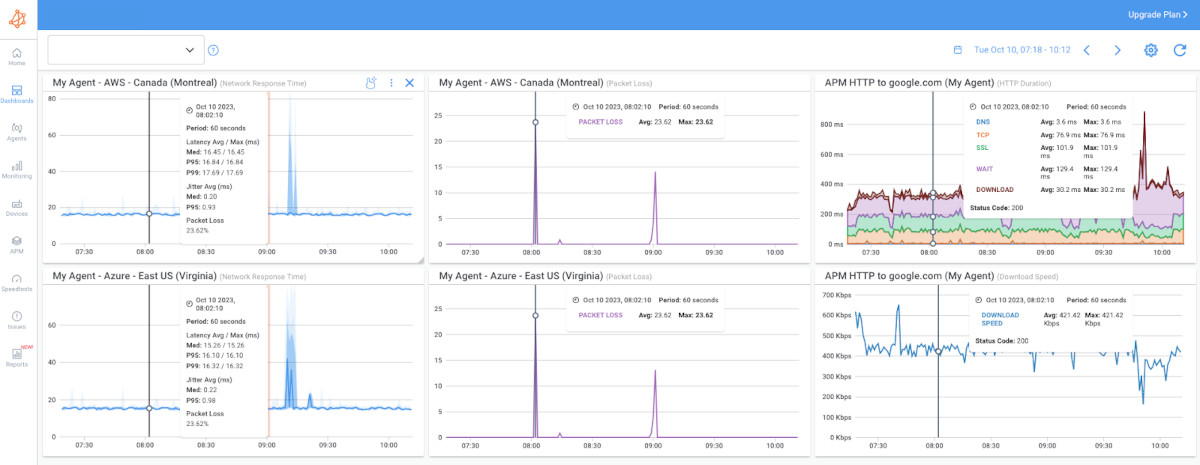Go to Agents in the sidebar
The width and height of the screenshot is (1200, 465).
click(17, 132)
